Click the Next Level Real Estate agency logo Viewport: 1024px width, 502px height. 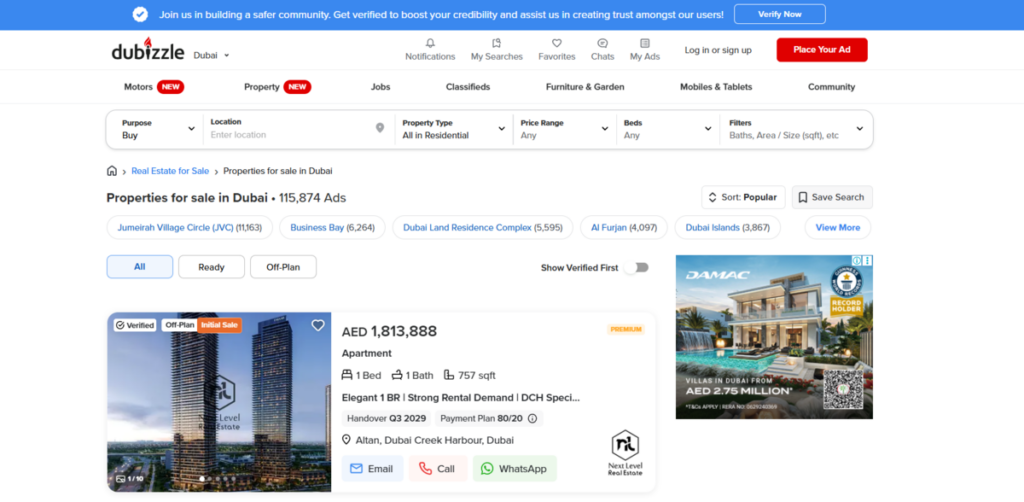pos(625,453)
